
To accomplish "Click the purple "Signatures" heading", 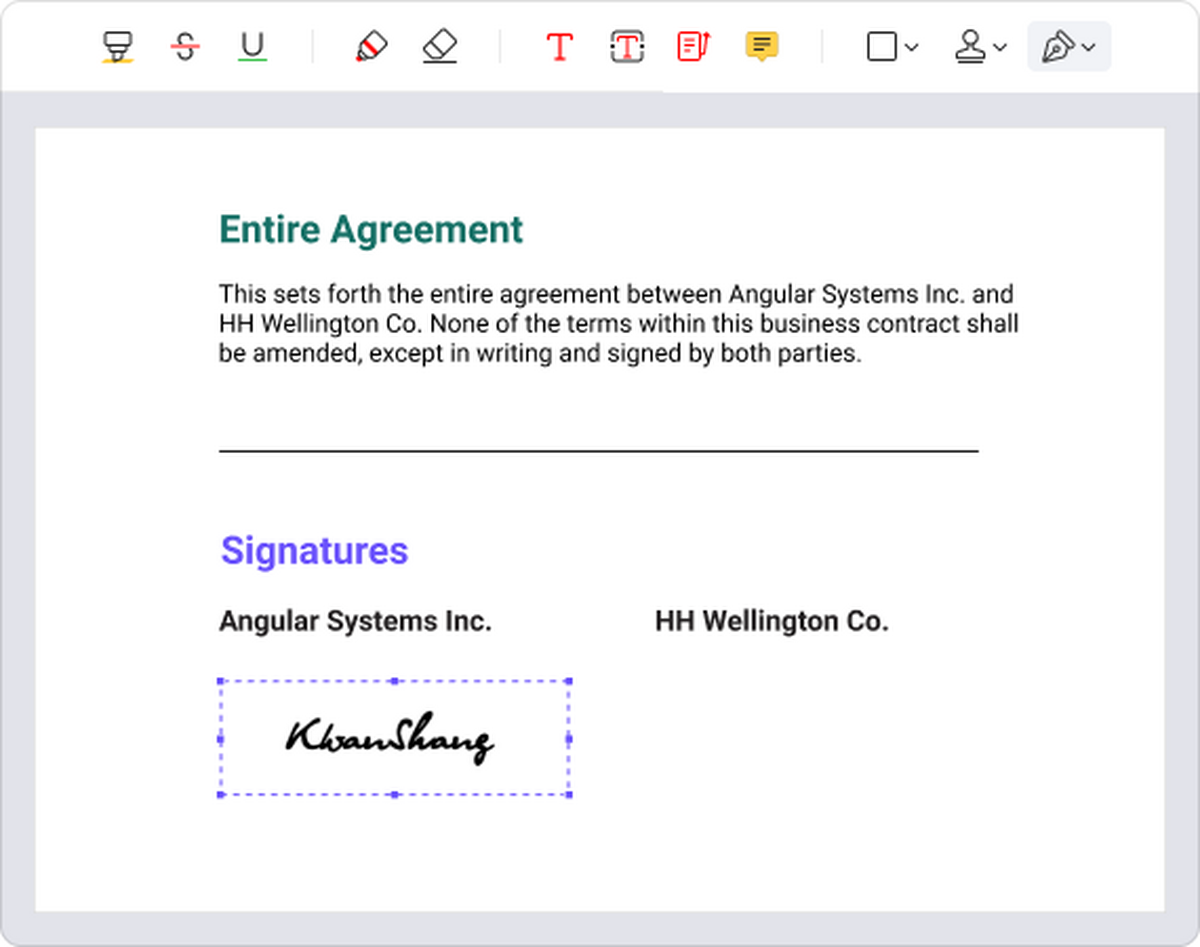I will click(x=314, y=551).
